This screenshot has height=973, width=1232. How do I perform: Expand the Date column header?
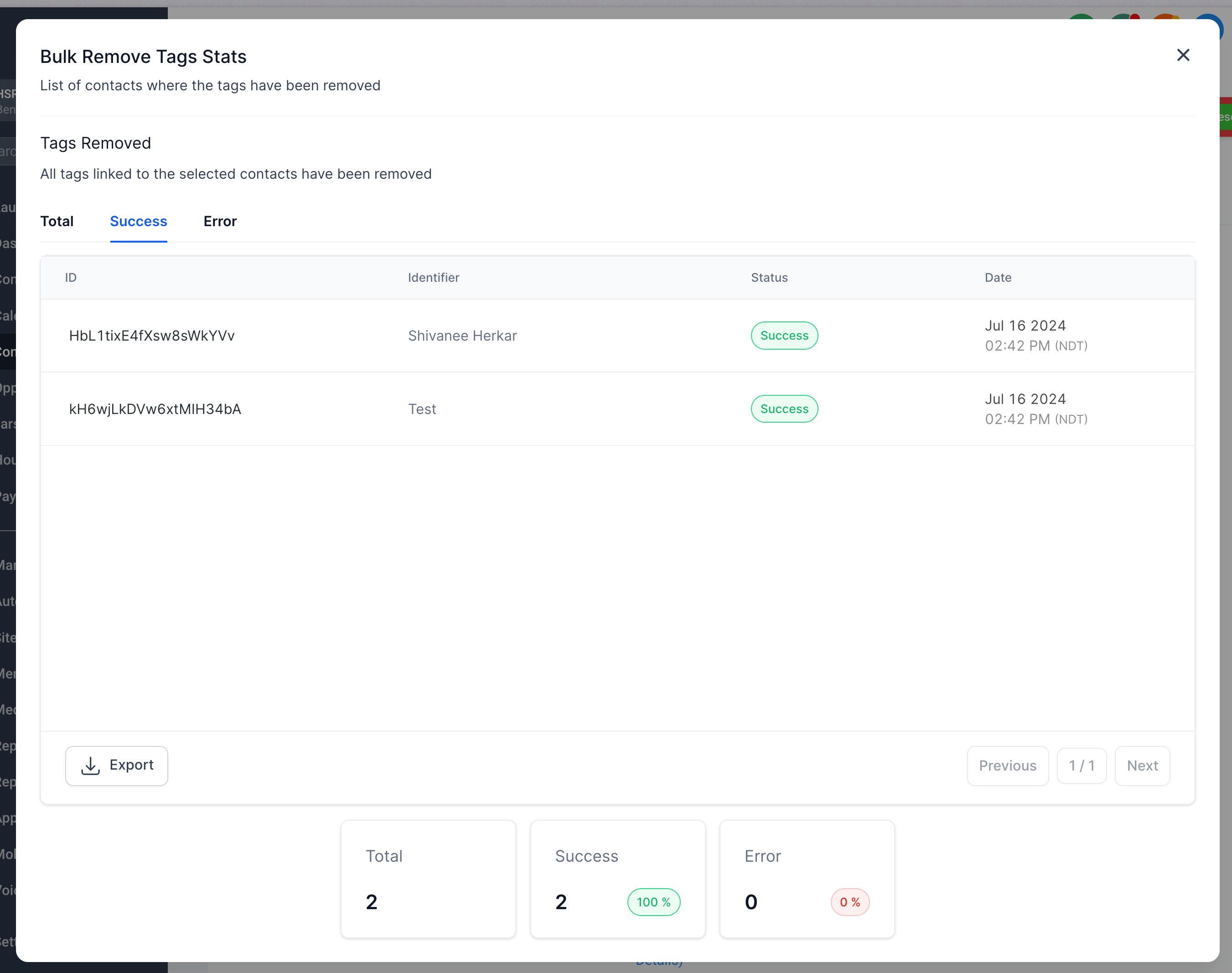[x=999, y=278]
